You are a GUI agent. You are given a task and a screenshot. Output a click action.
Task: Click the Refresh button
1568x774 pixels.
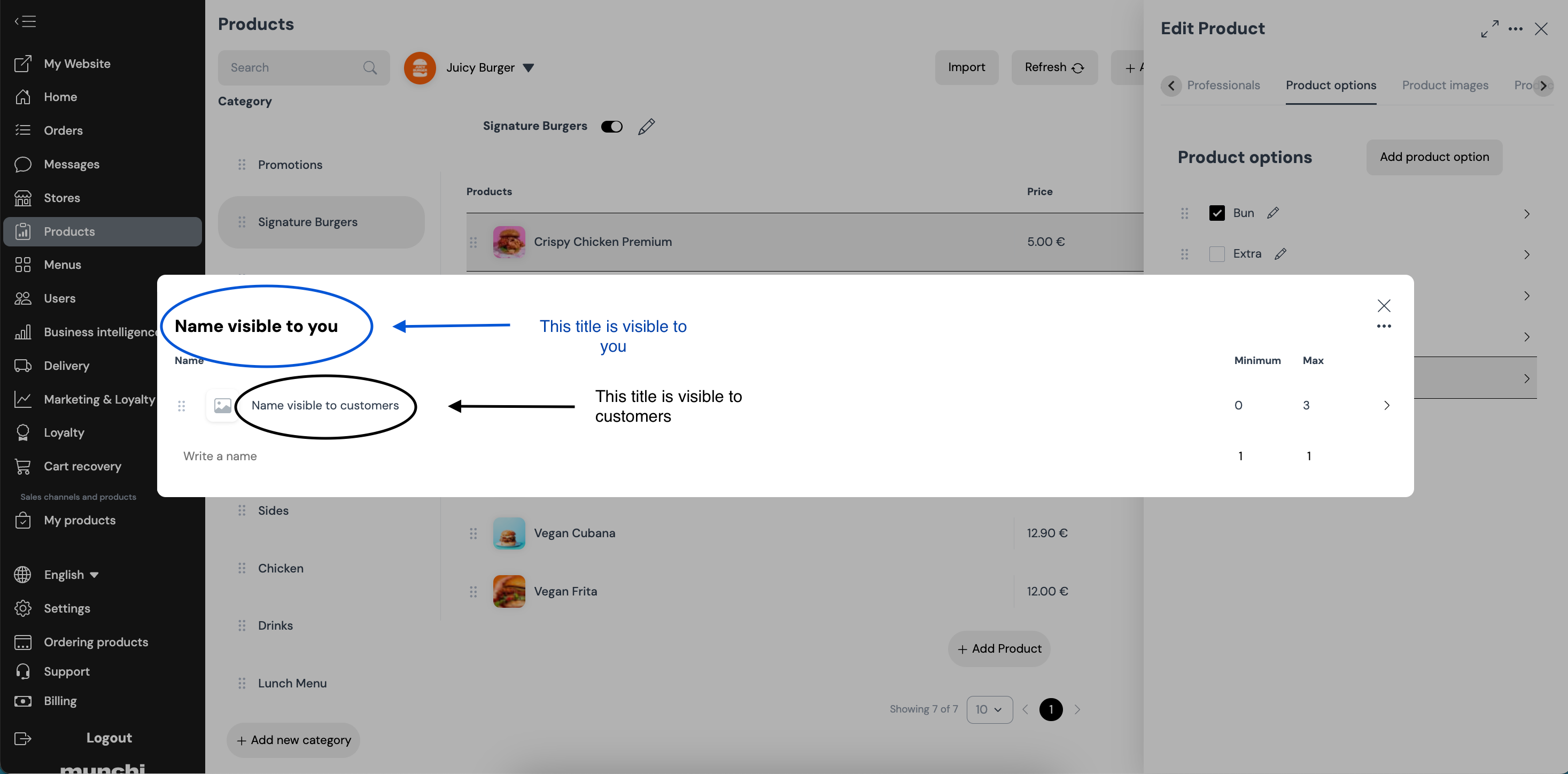click(x=1054, y=67)
